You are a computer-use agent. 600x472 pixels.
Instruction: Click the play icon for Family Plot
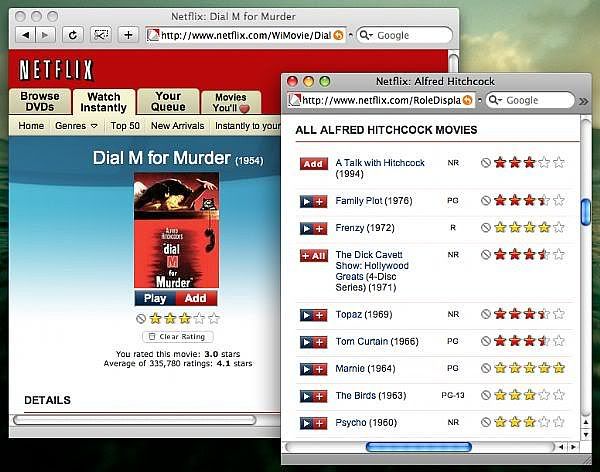[307, 201]
